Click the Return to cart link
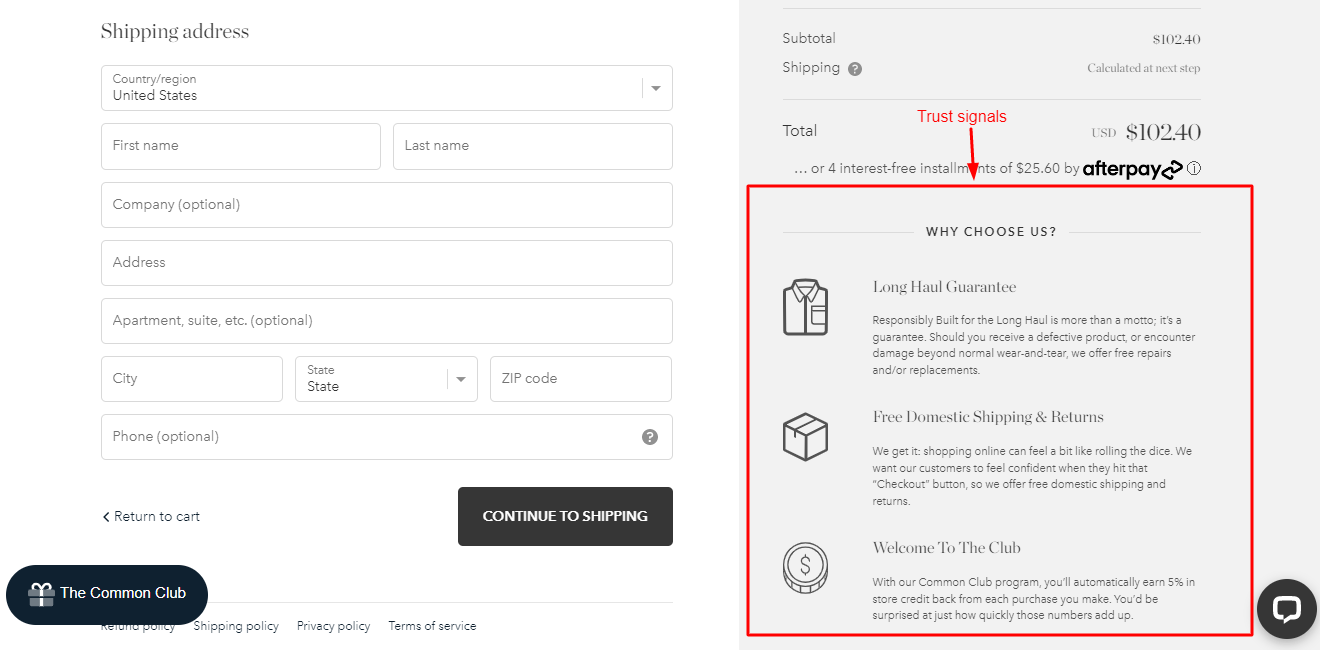This screenshot has width=1320, height=650. pyautogui.click(x=151, y=517)
